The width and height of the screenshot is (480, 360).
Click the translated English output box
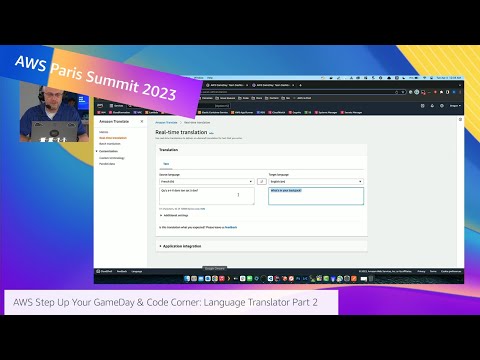point(316,196)
